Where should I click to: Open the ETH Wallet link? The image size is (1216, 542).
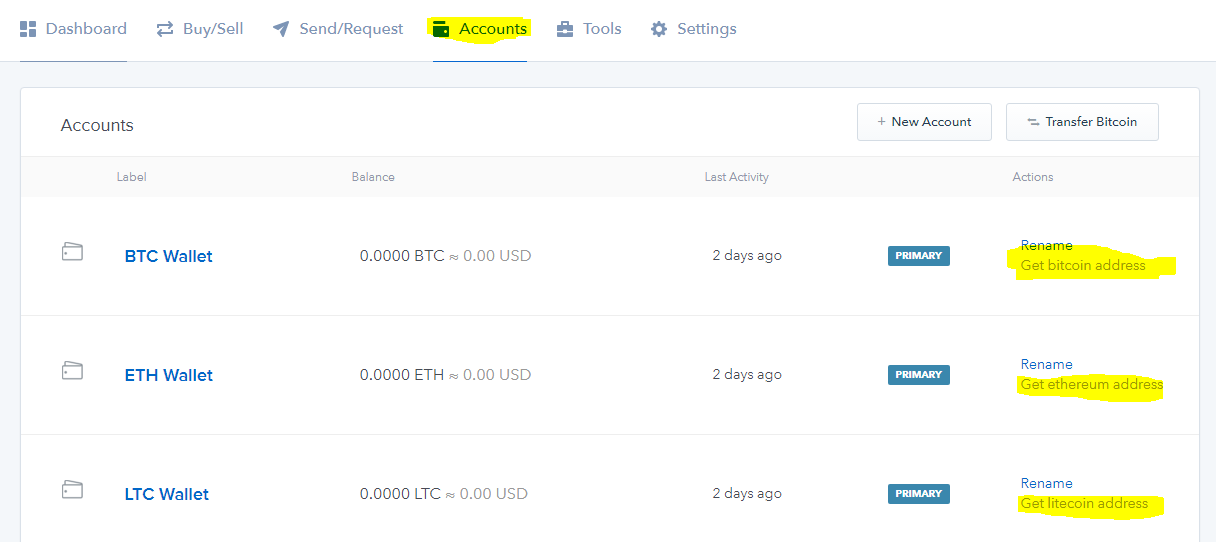[x=168, y=375]
